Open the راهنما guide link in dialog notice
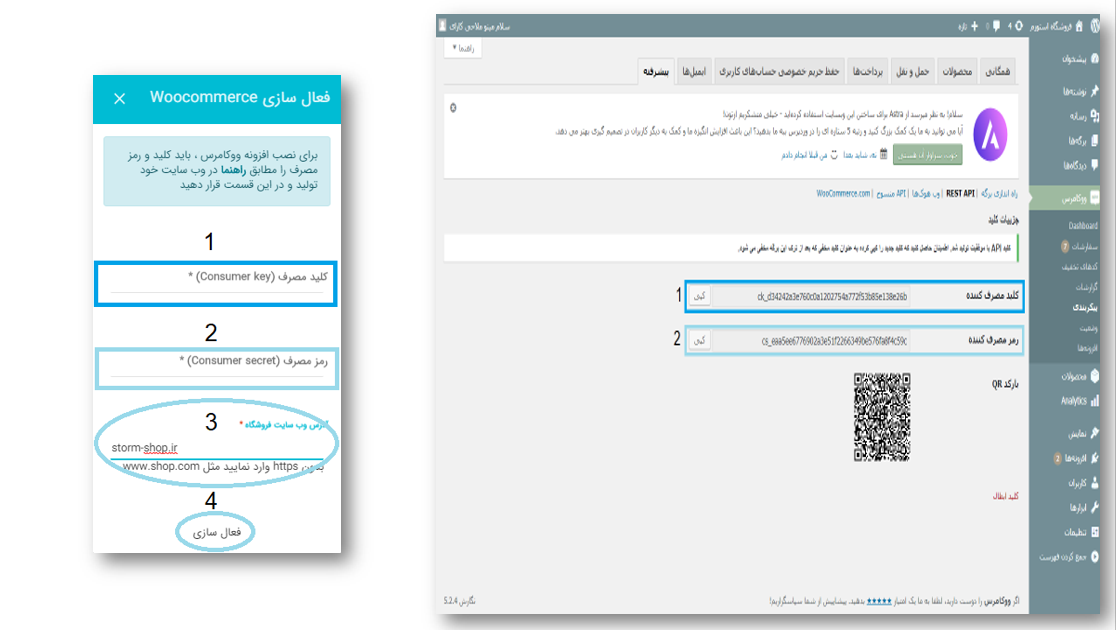This screenshot has height=630, width=1116. coord(233,169)
